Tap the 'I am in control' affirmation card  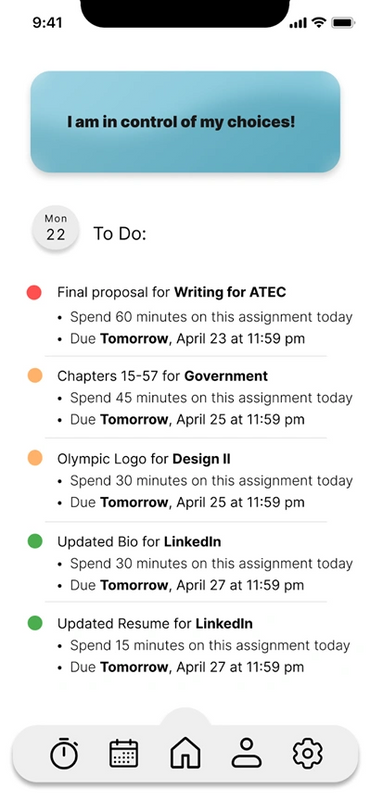[x=185, y=122]
